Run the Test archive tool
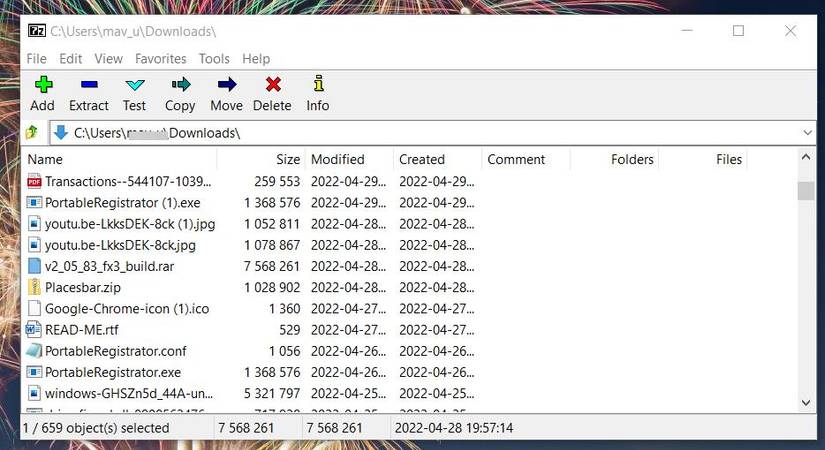 point(135,85)
